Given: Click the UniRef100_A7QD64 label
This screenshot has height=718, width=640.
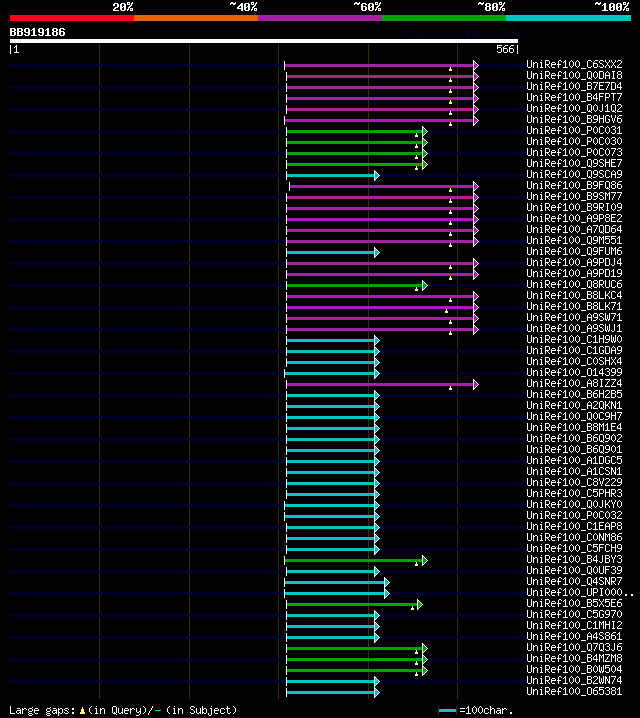Looking at the screenshot, I should coord(574,229).
